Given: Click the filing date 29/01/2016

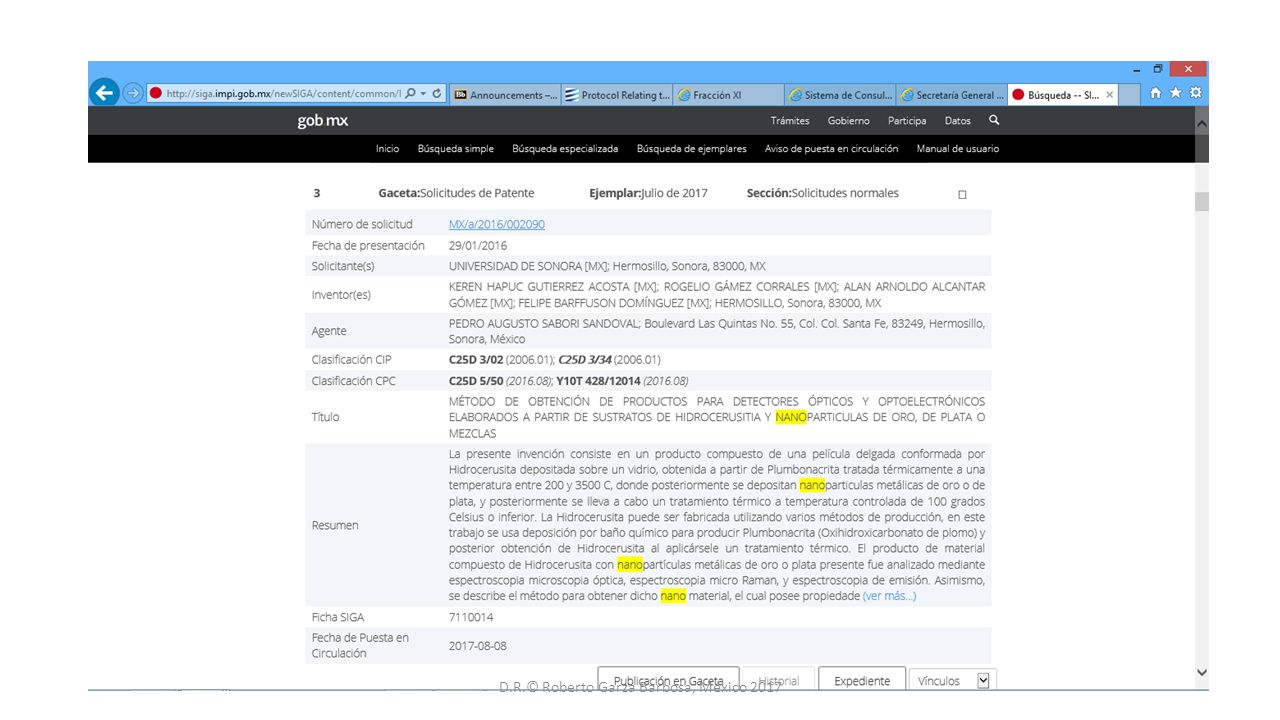Looking at the screenshot, I should 478,245.
